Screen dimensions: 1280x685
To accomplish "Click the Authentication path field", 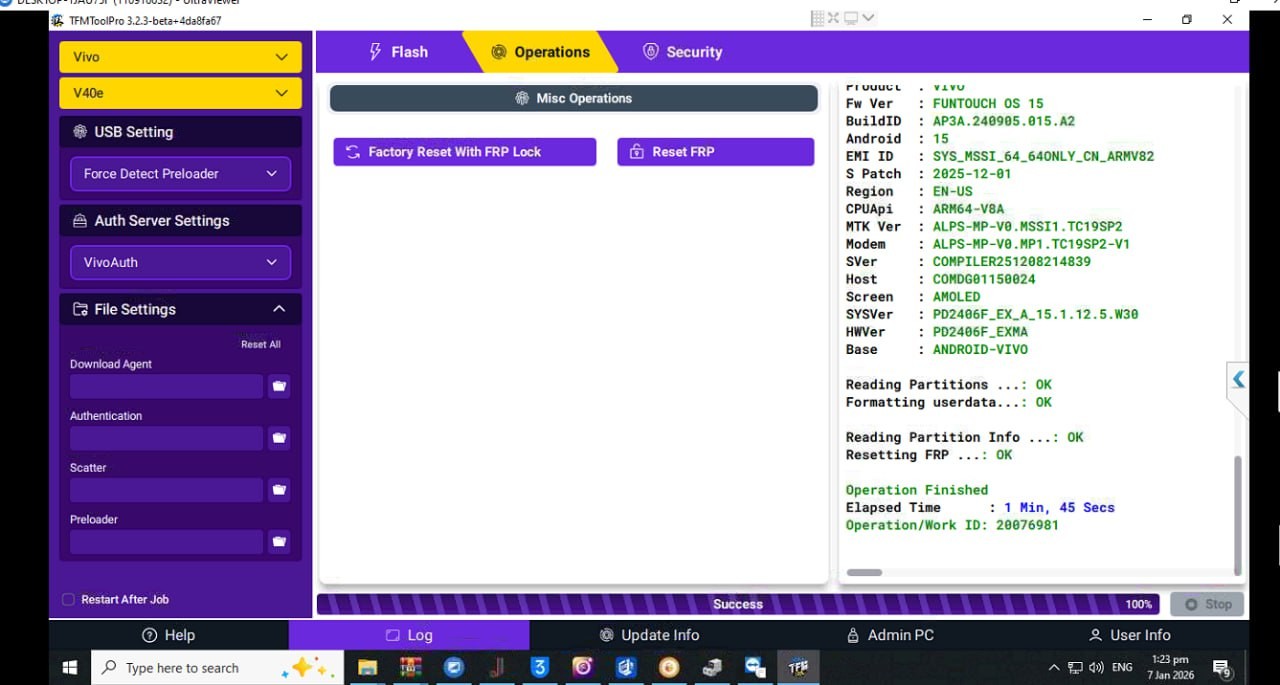I will (x=166, y=438).
